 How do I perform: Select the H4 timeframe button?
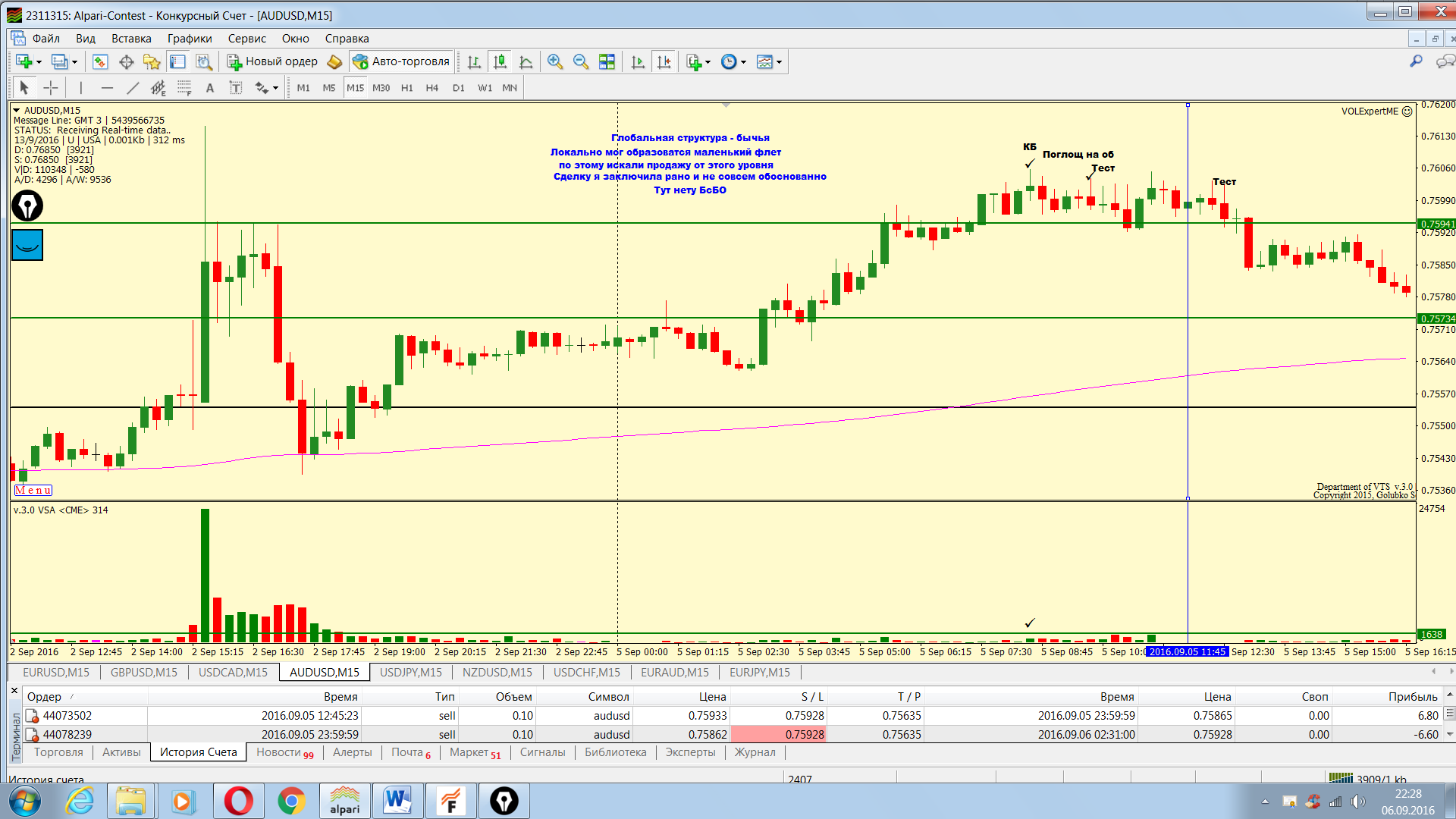coord(431,88)
